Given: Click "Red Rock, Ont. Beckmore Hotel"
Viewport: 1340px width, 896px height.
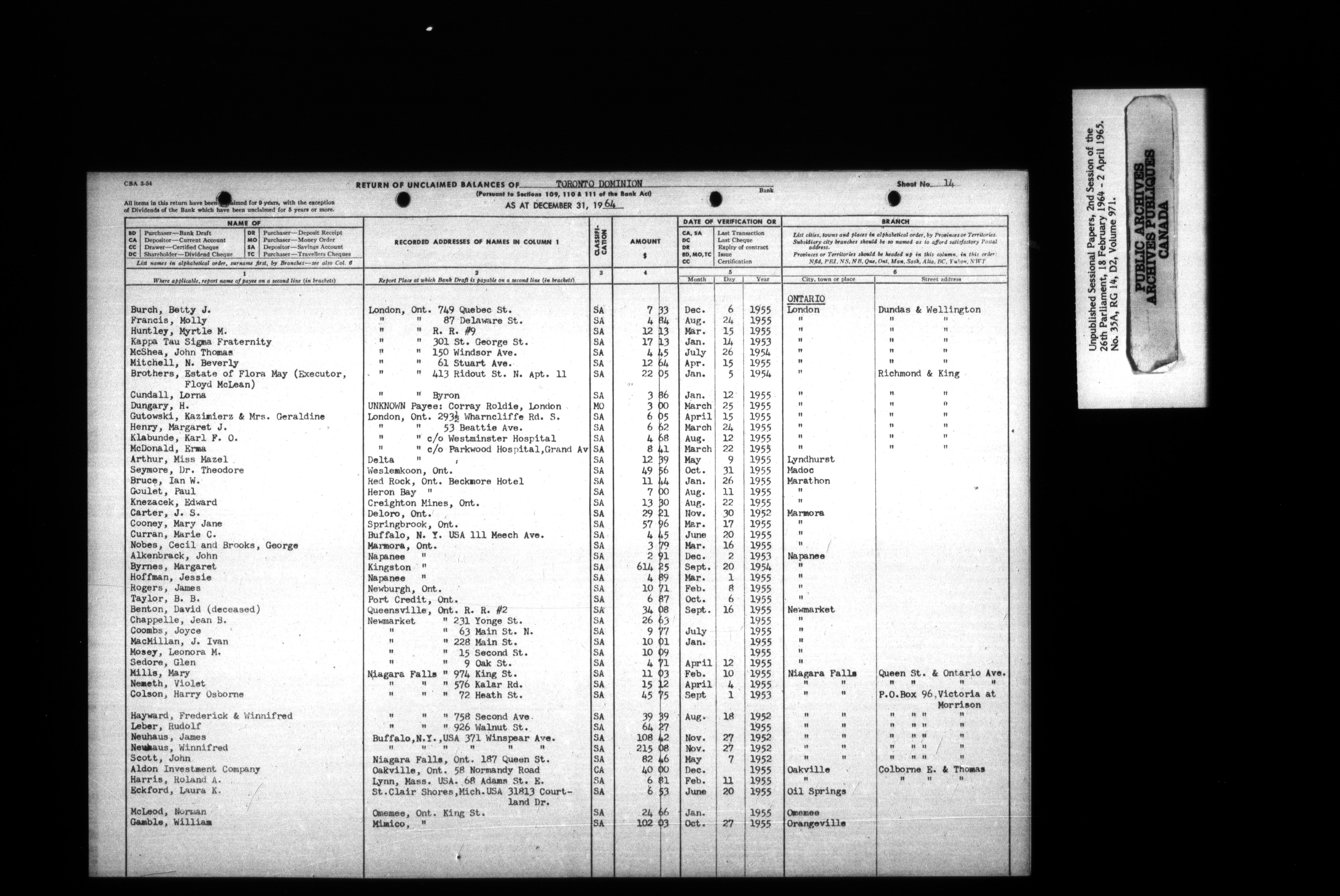Looking at the screenshot, I should coord(446,481).
